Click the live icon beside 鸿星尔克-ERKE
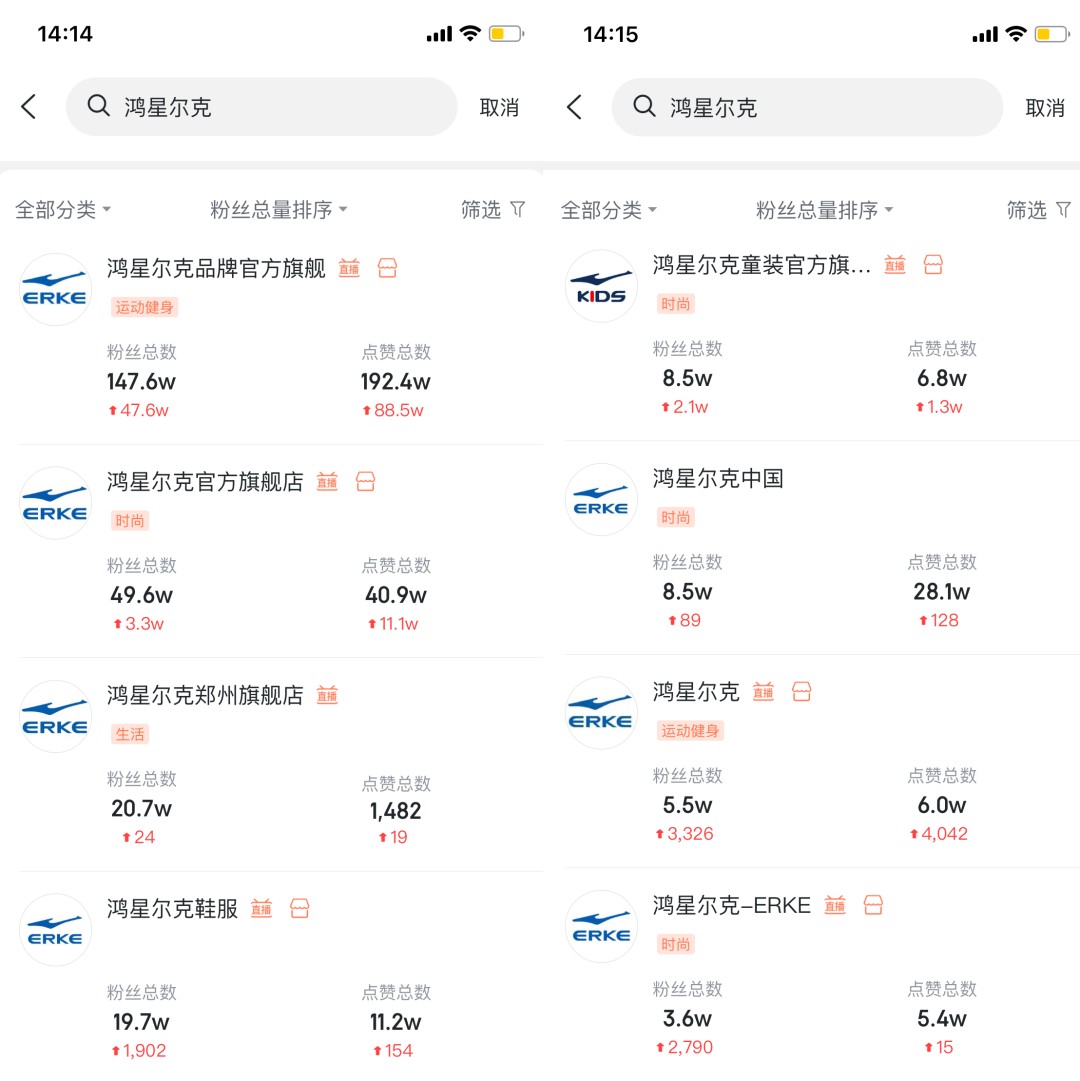Screen dimensions: 1080x1081 tap(835, 905)
